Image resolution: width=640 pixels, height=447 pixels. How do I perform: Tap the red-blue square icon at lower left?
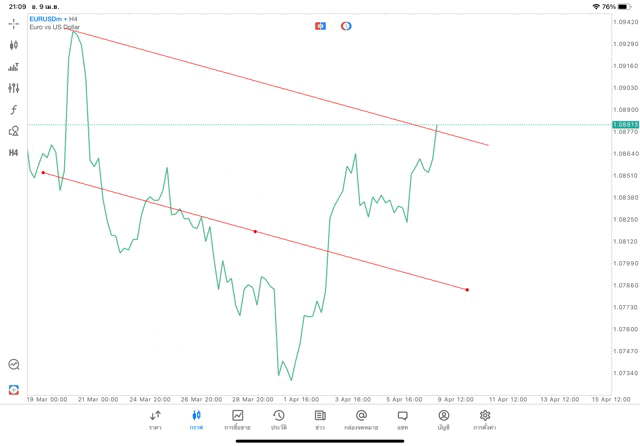[14, 388]
